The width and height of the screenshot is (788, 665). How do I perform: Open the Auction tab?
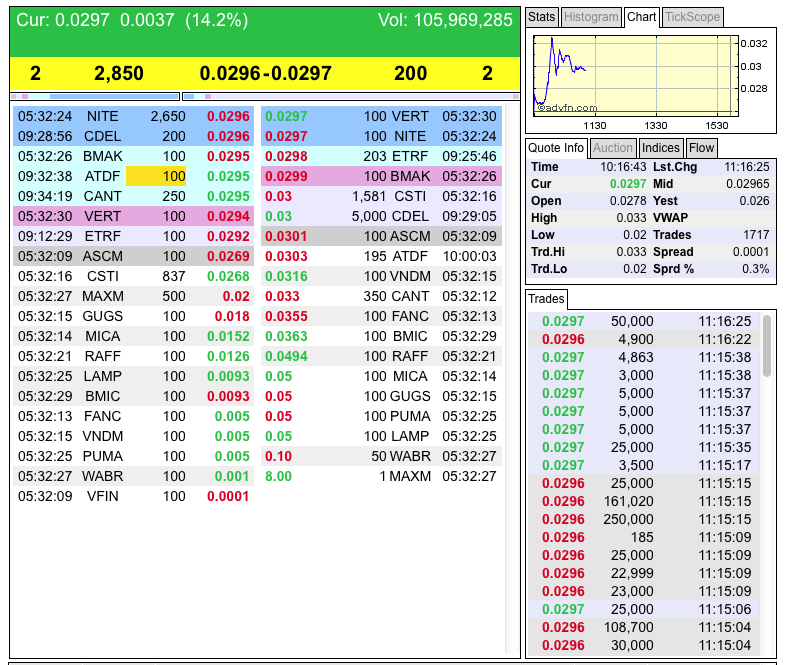(613, 148)
